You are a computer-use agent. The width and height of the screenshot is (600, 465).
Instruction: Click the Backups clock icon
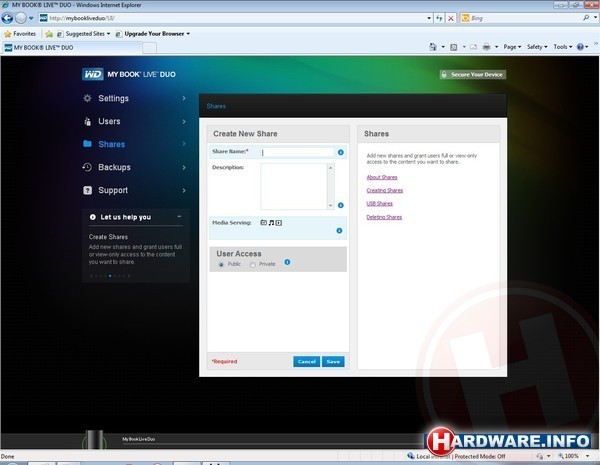[87, 167]
